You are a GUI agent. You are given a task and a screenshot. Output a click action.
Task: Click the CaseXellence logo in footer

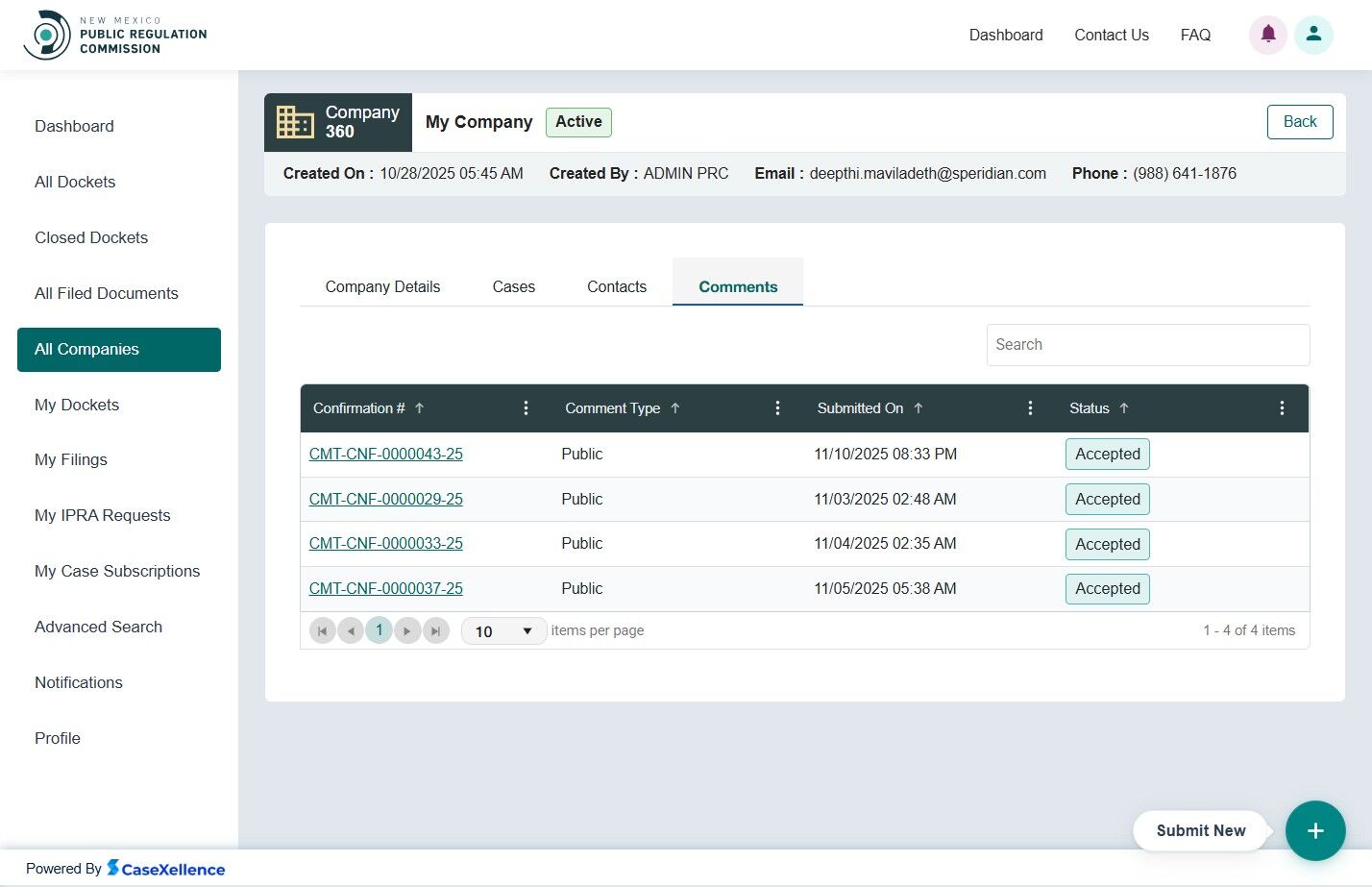point(165,869)
